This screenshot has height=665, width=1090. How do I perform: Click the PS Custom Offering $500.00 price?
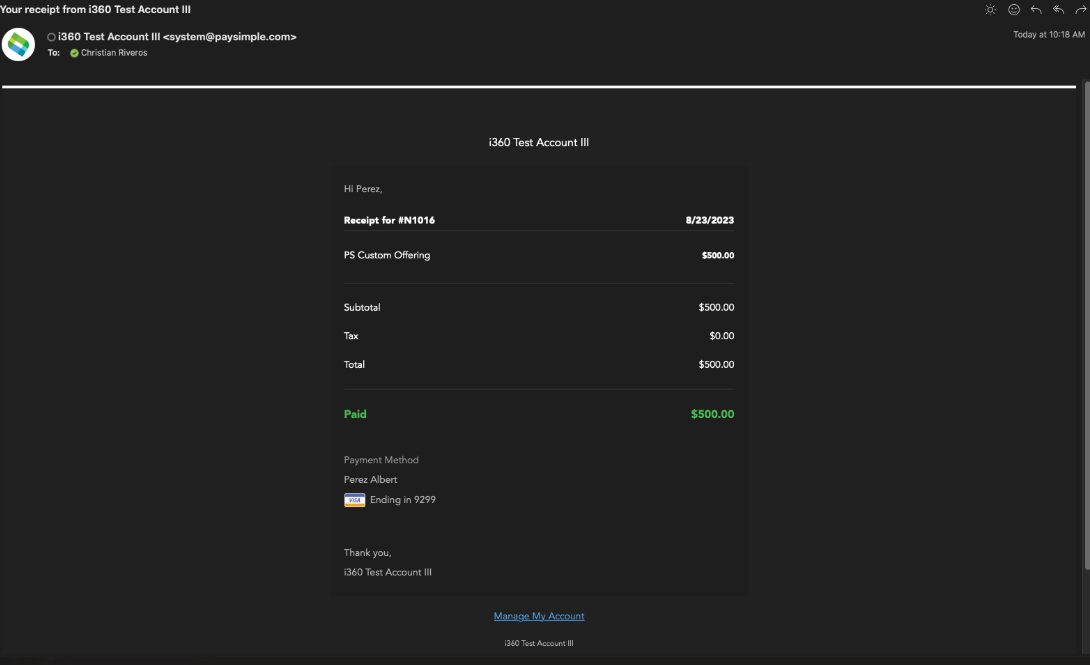tap(718, 256)
